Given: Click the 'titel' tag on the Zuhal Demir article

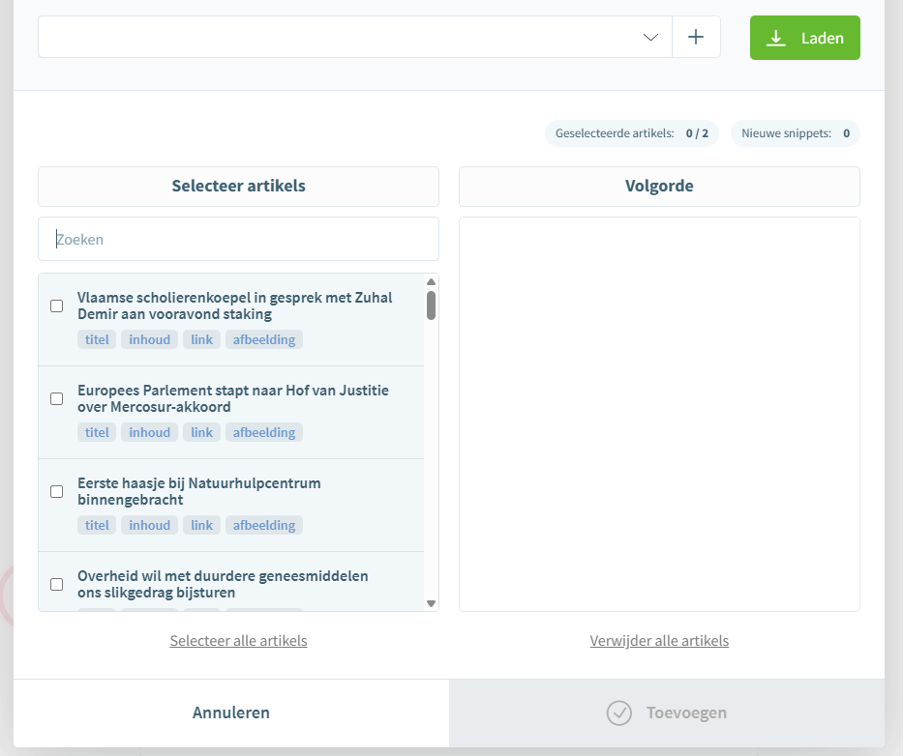Looking at the screenshot, I should click(96, 339).
